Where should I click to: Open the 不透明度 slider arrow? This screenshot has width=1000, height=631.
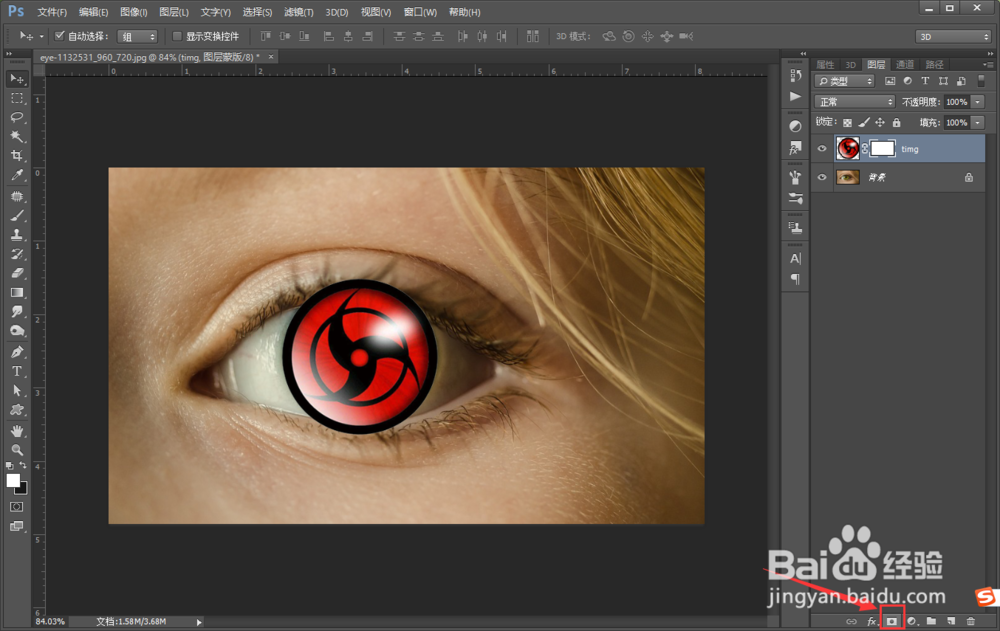tap(978, 101)
